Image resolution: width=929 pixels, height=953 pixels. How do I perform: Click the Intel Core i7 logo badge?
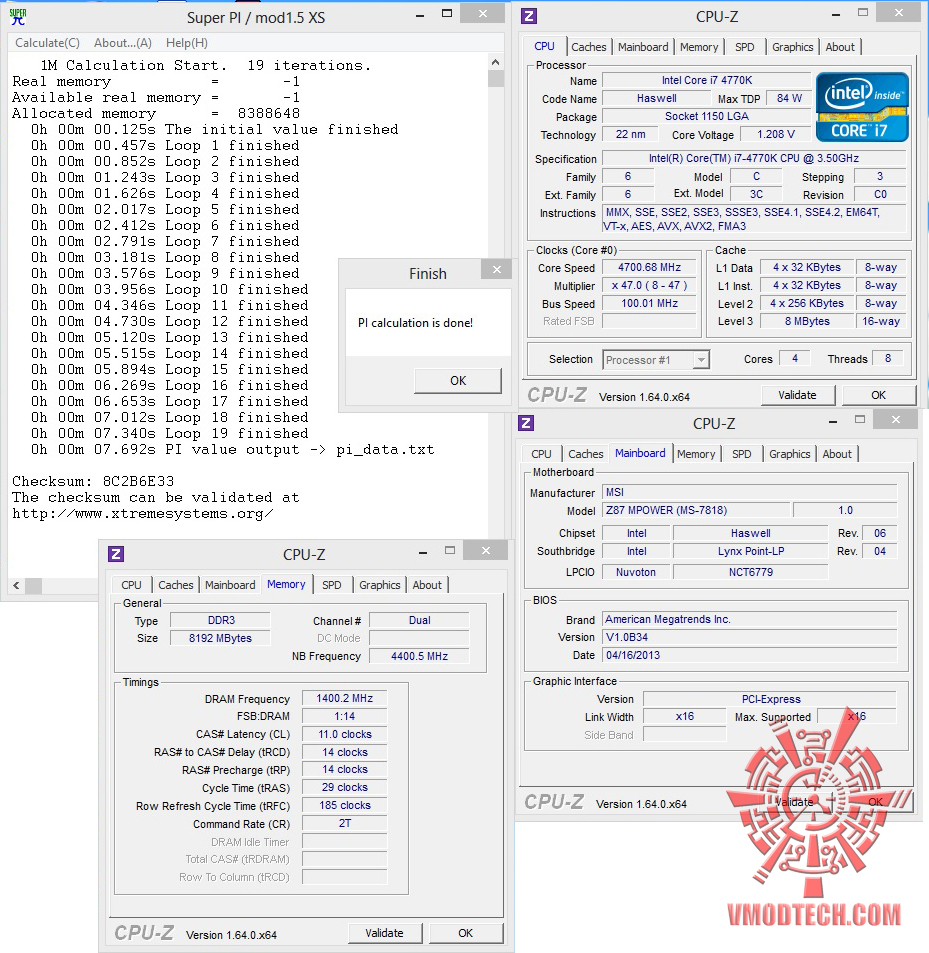click(862, 107)
